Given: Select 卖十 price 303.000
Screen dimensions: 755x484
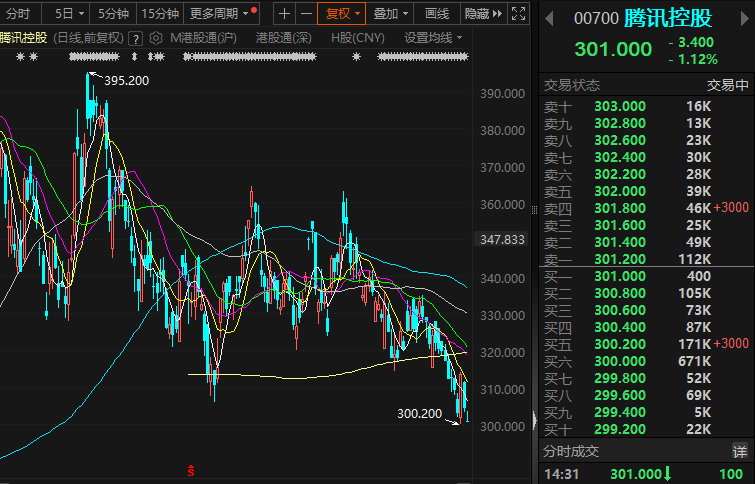Looking at the screenshot, I should coord(620,106).
